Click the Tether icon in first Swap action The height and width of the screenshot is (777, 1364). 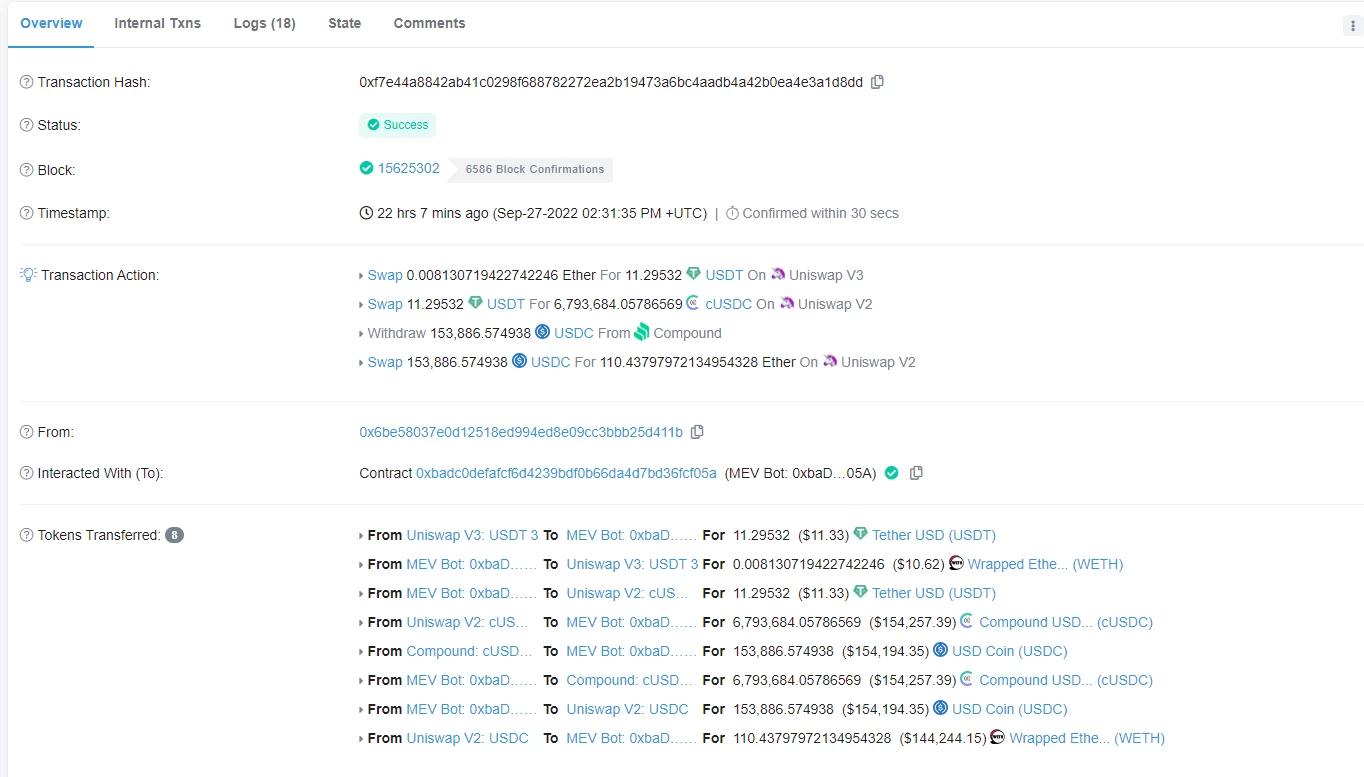(694, 274)
